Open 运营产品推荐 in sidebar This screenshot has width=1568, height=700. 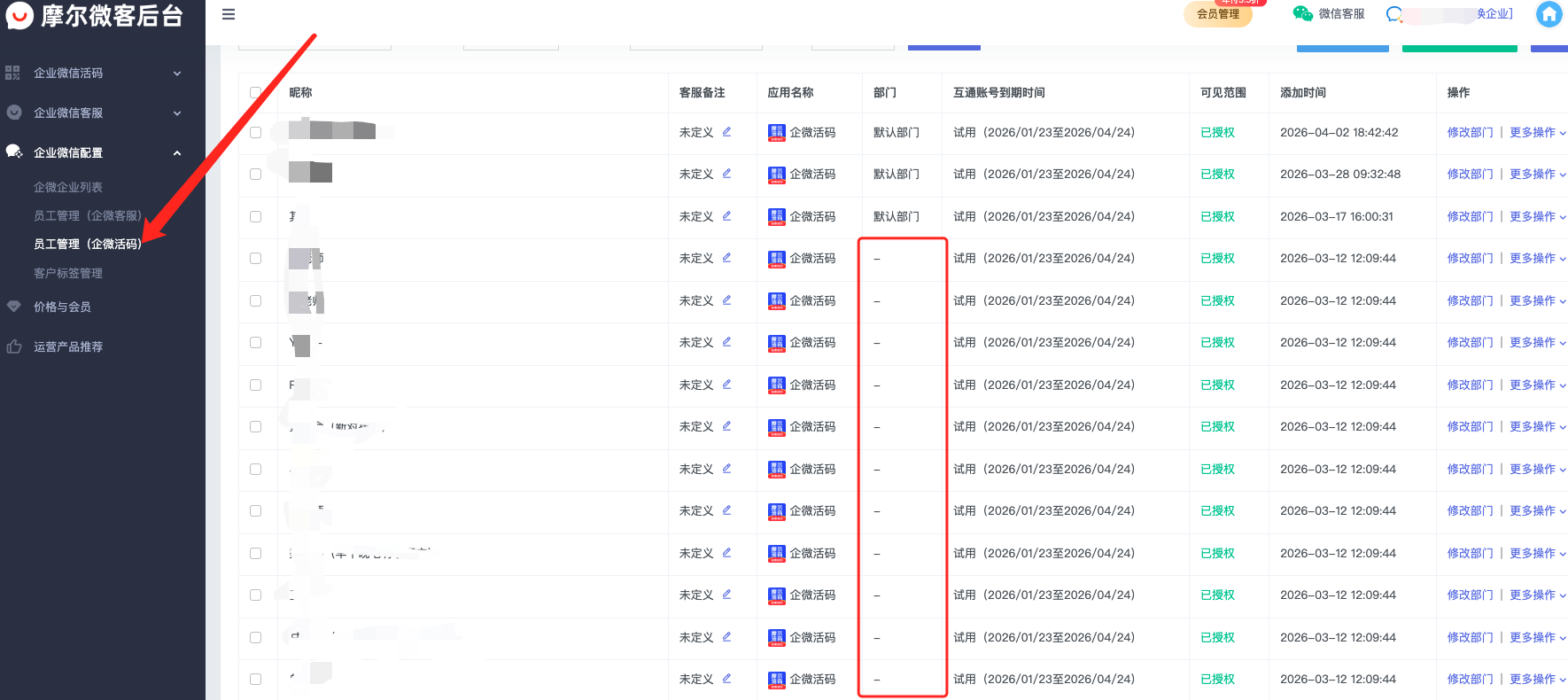coord(68,346)
